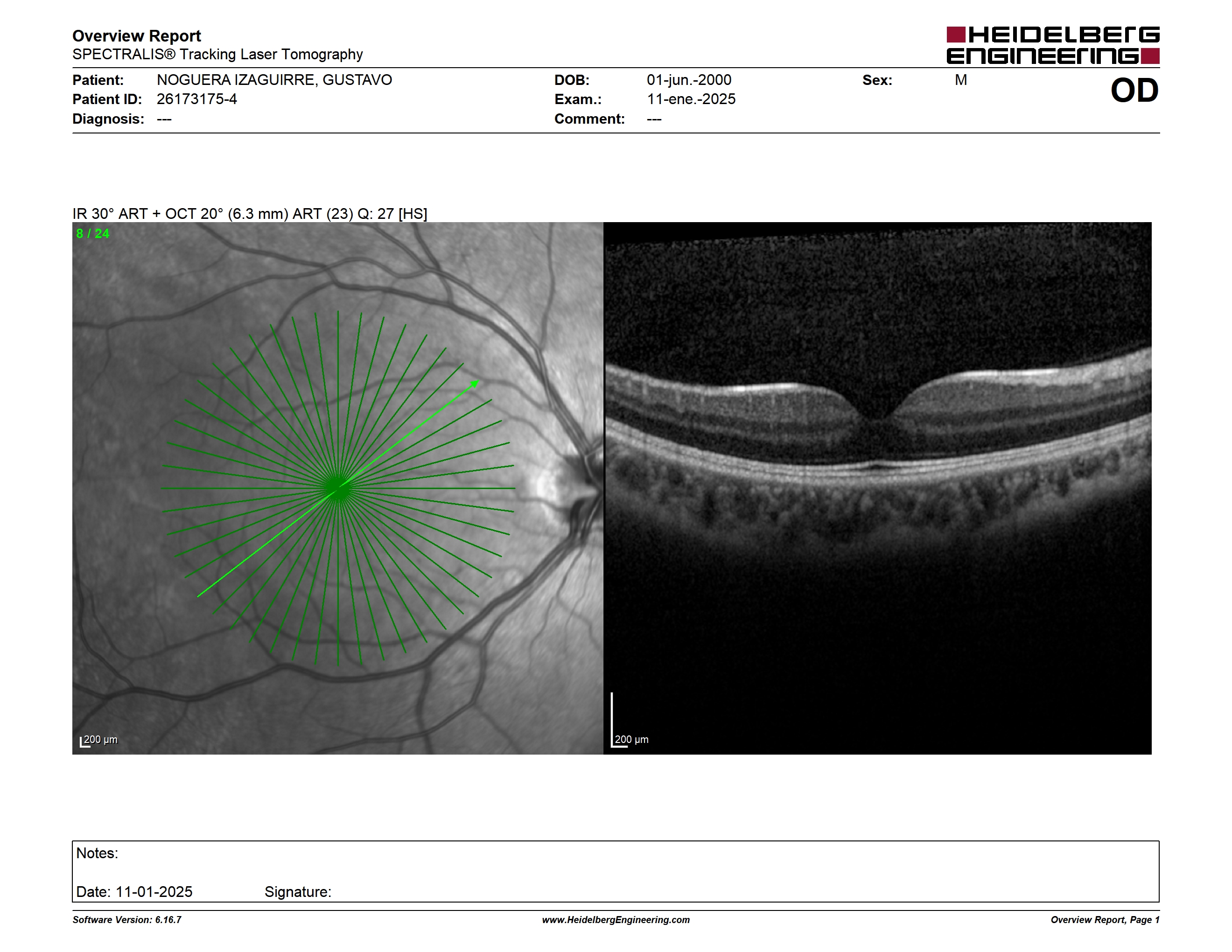Click 'Overview Report, Page 1' footer

[1105, 920]
